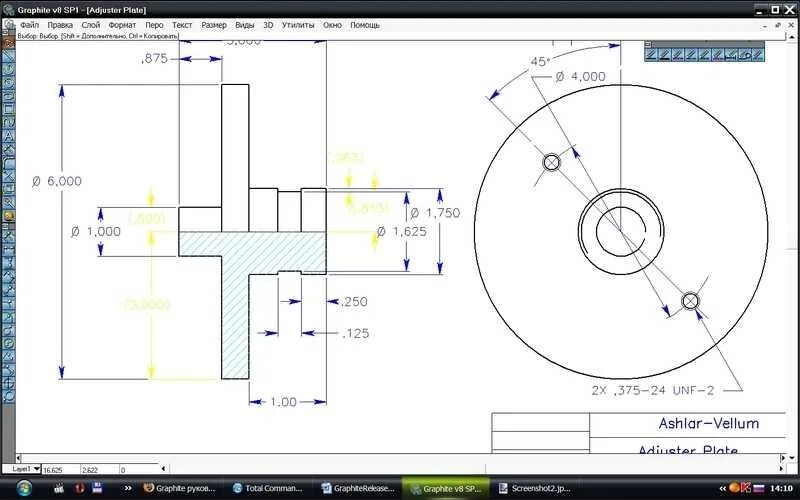This screenshot has height=500, width=800.
Task: Click the orange sphere icon in left toolbar
Action: 9,216
